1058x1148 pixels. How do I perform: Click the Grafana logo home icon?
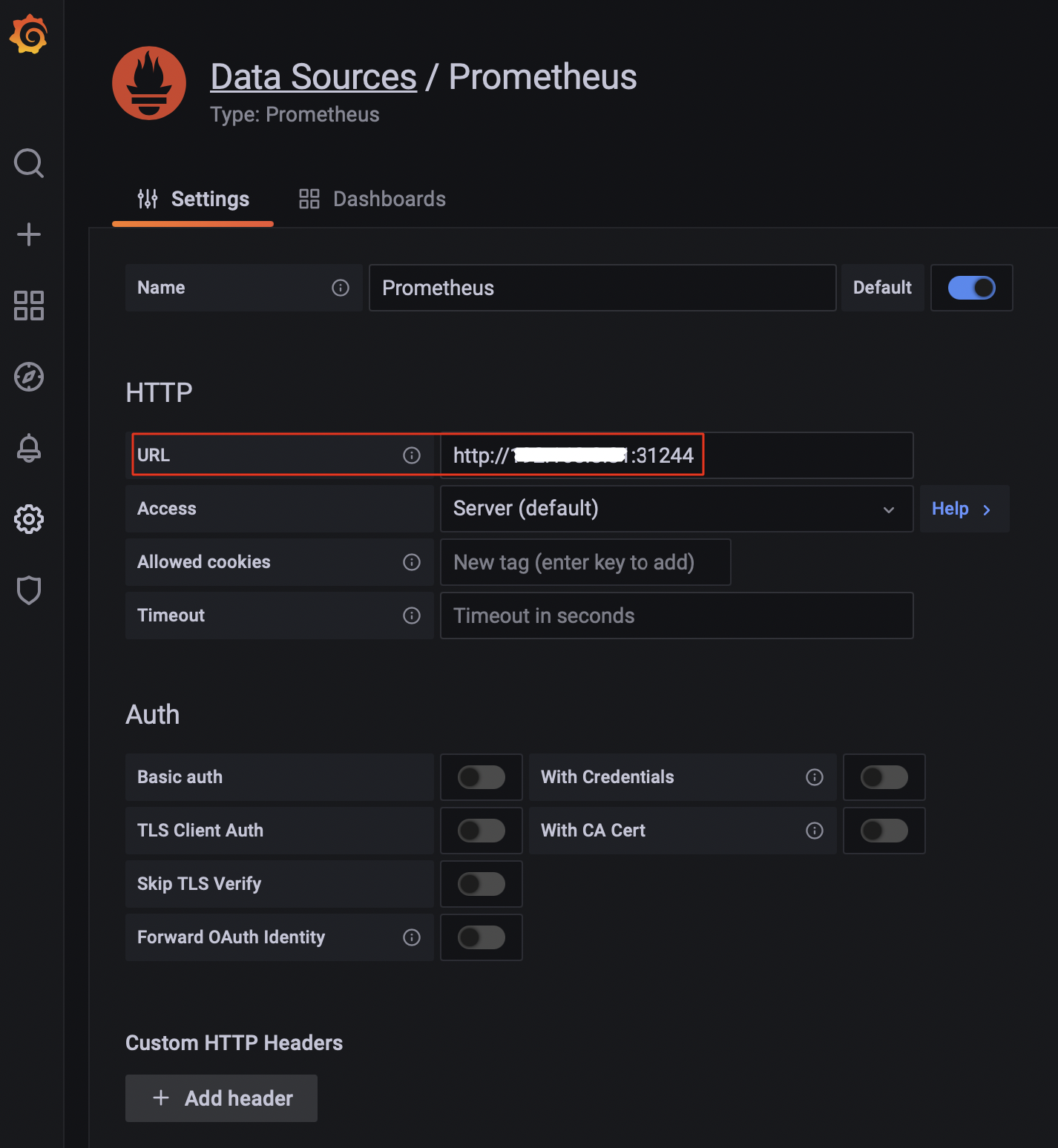click(29, 35)
